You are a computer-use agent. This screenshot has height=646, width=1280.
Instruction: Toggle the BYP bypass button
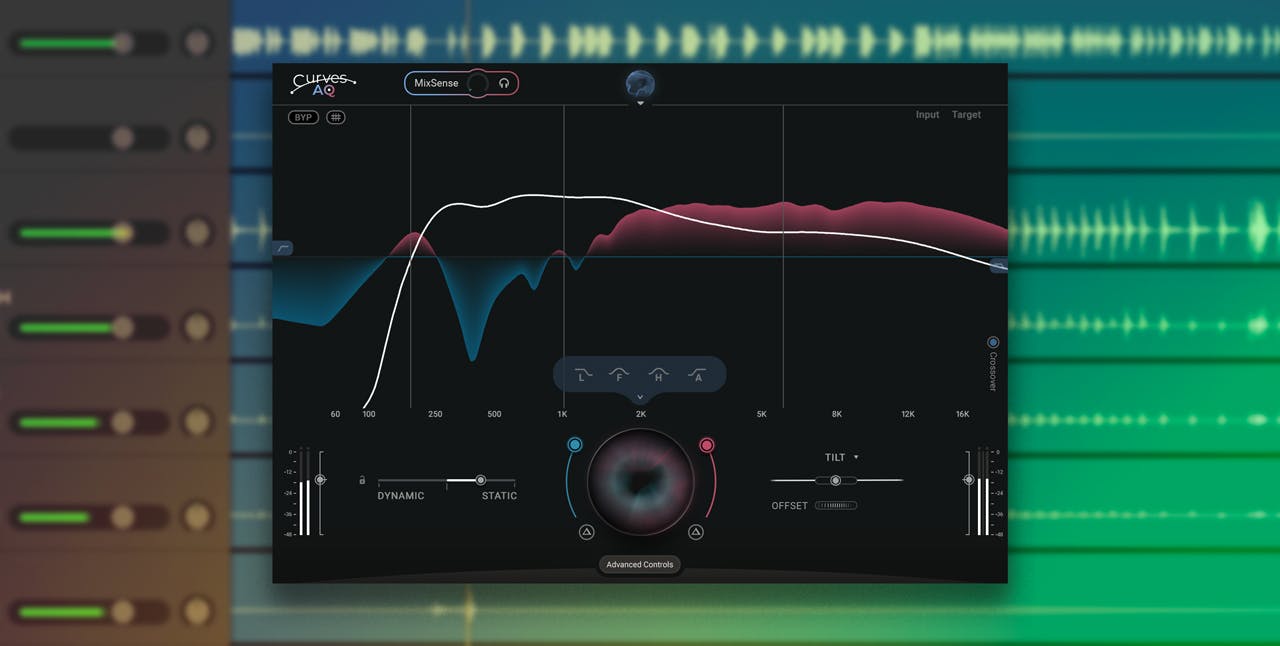click(x=302, y=117)
